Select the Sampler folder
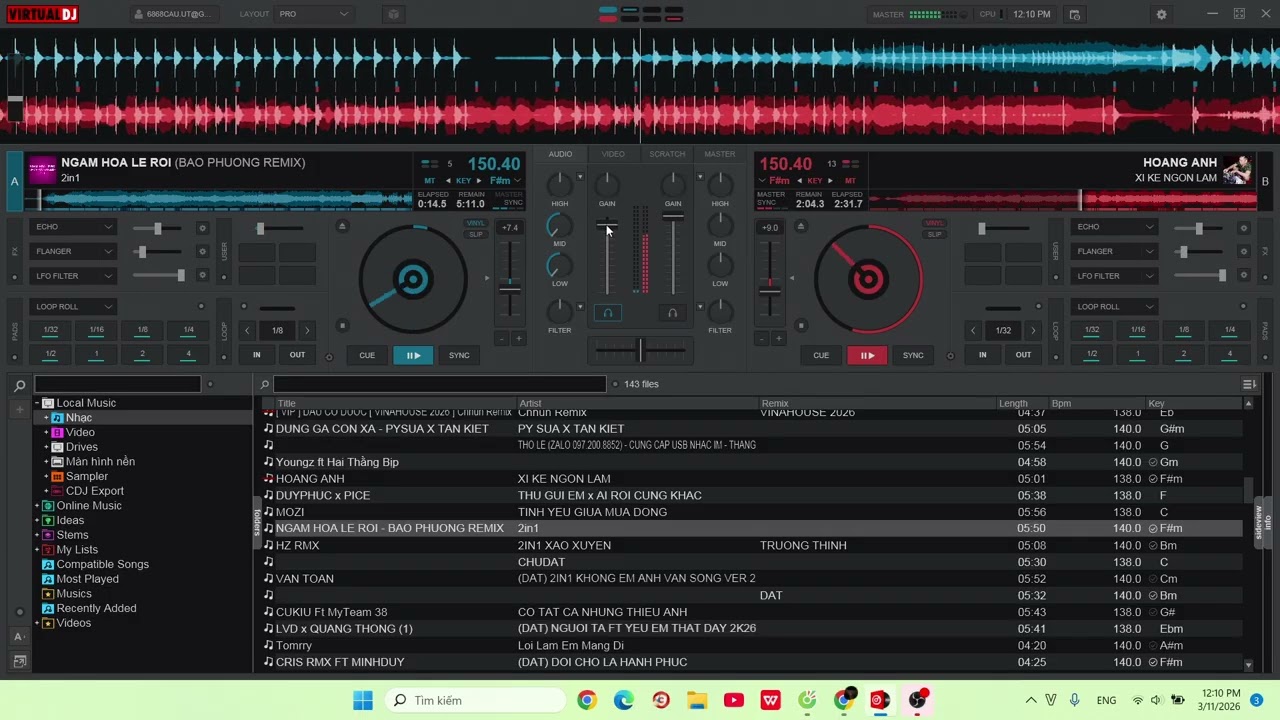Viewport: 1280px width, 720px height. [87, 476]
